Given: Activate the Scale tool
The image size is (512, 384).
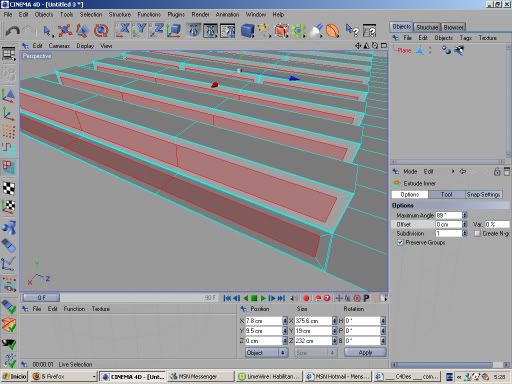Looking at the screenshot, I should [x=82, y=31].
